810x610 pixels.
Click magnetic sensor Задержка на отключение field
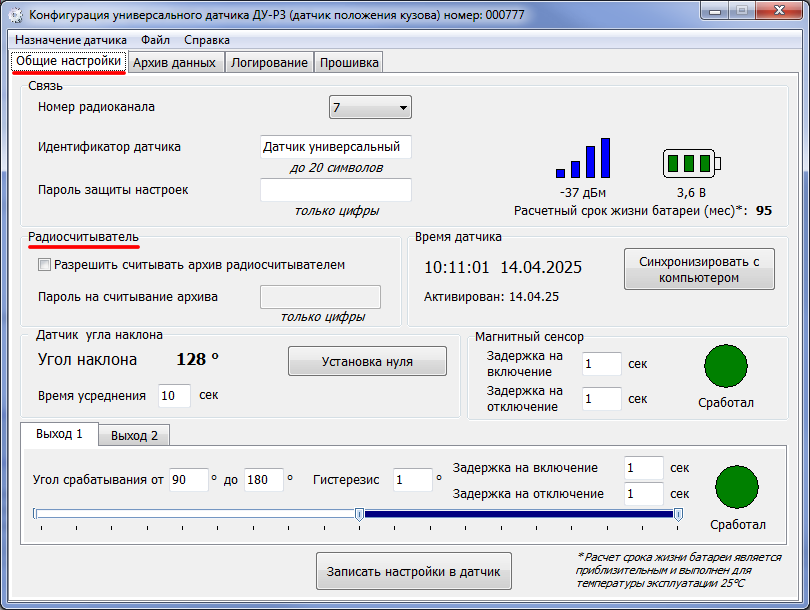click(602, 399)
